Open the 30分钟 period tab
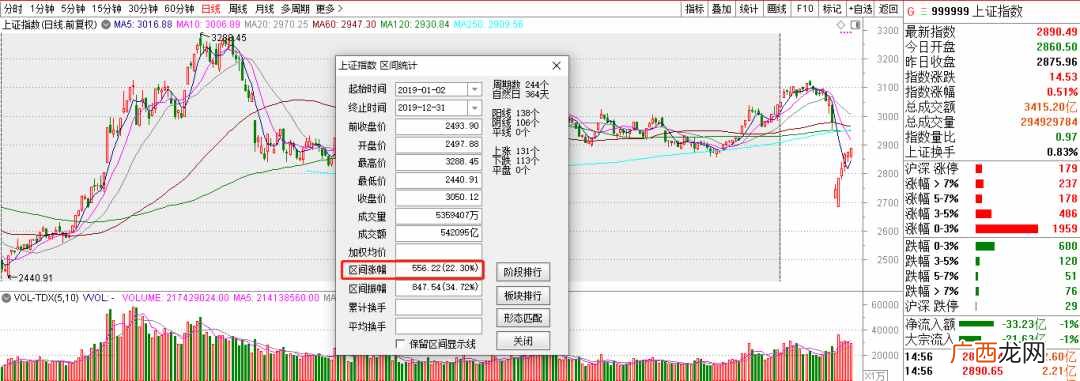 tap(143, 9)
